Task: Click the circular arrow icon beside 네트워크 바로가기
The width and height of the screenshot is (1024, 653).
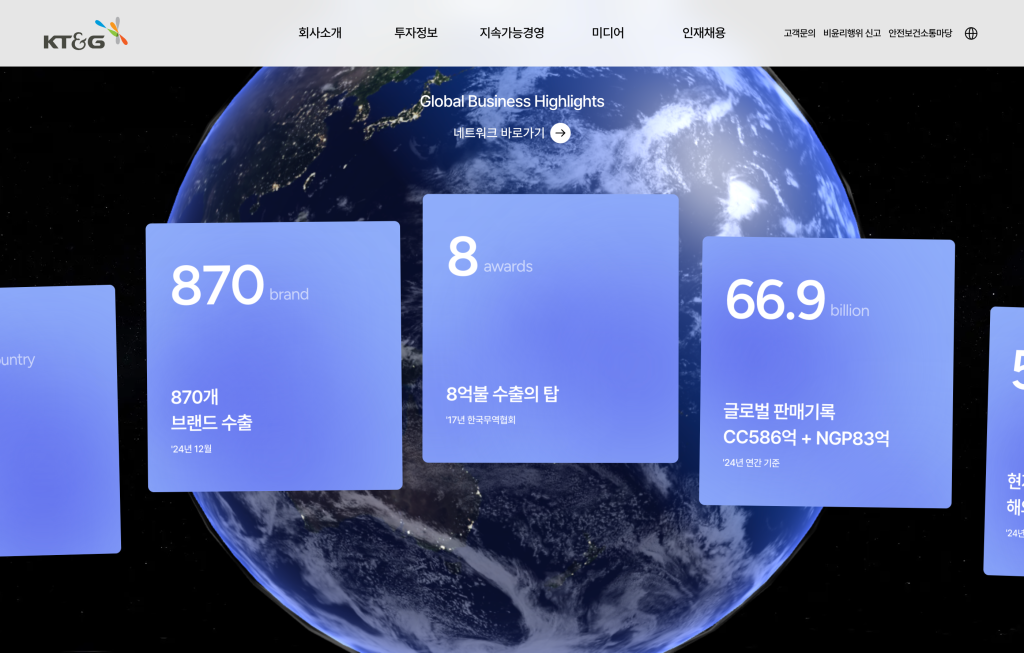Action: click(560, 133)
